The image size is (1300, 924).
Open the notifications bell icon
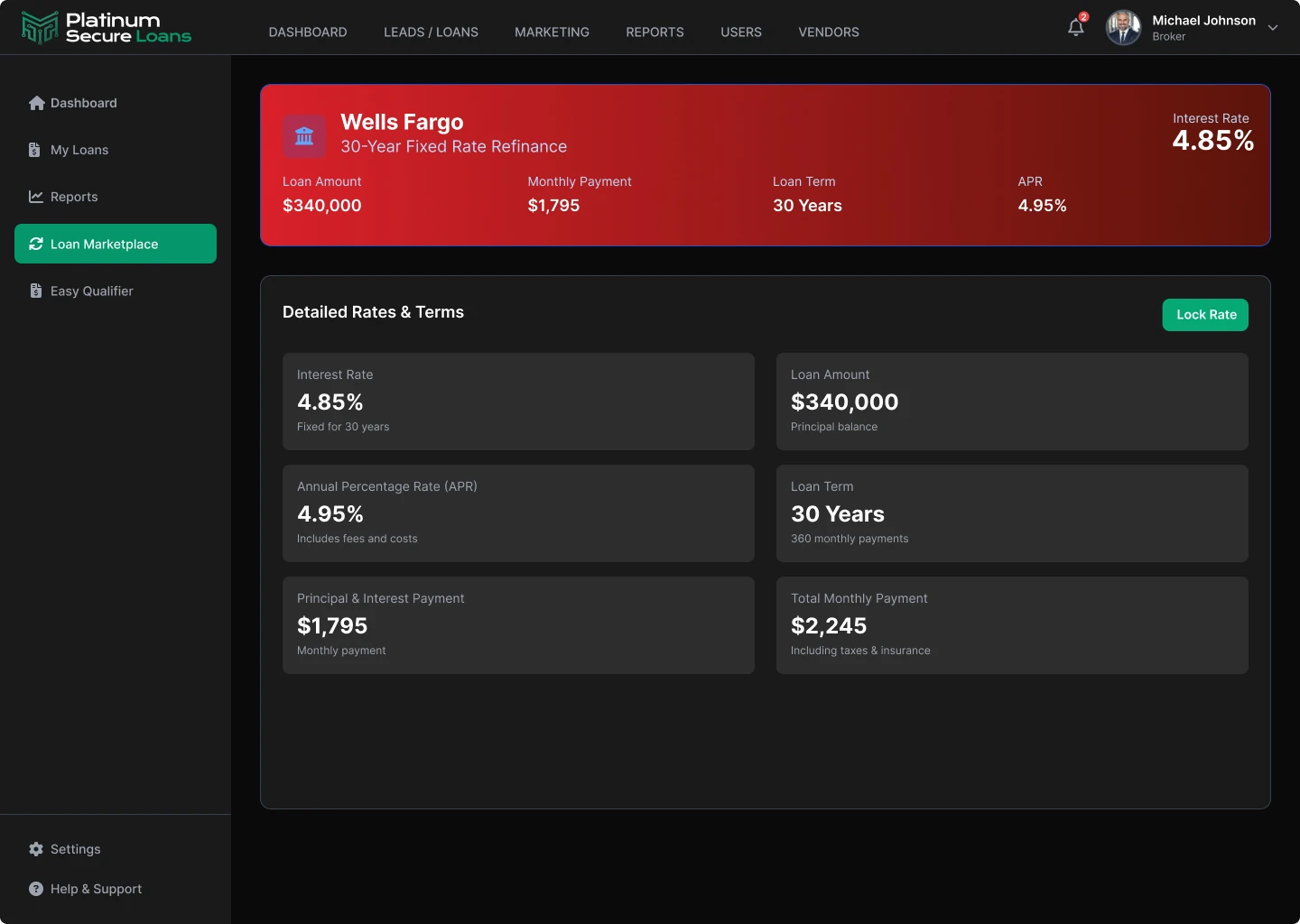1076,27
